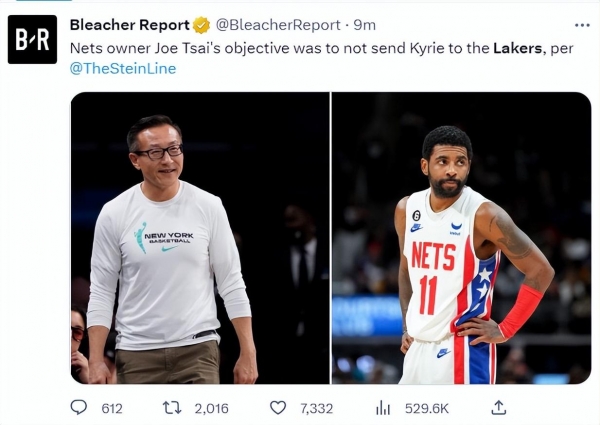This screenshot has height=425, width=600.
Task: Click the 612 replies count
Action: point(112,409)
